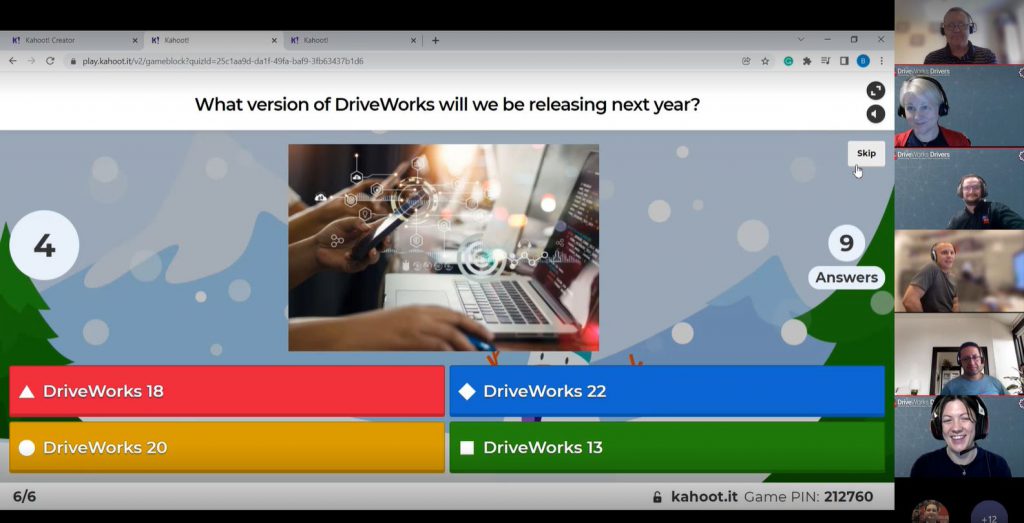Select the bearded man with headphones tile
1024x523 pixels.
tap(959, 189)
